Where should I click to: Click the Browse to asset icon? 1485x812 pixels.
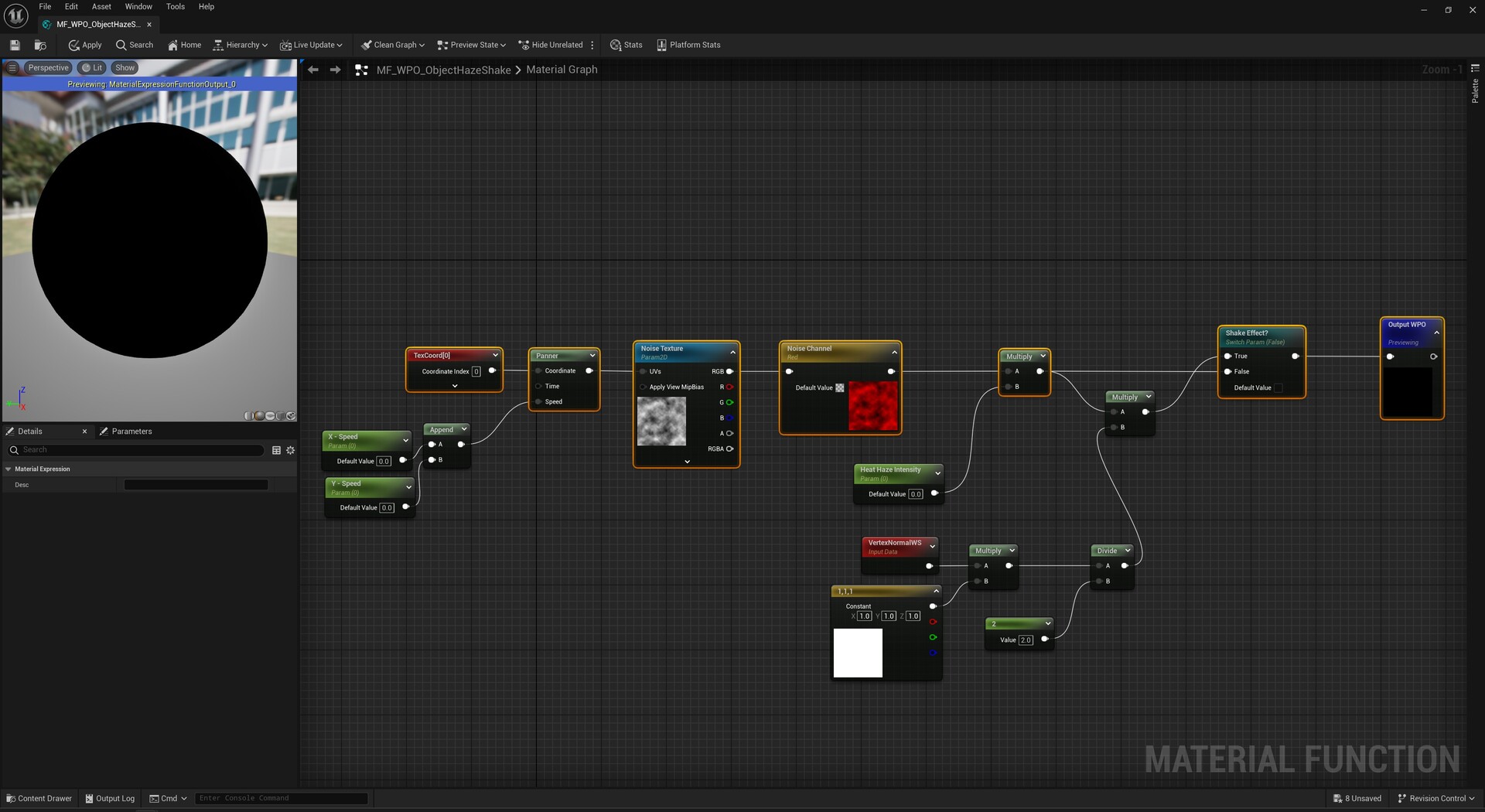point(40,45)
